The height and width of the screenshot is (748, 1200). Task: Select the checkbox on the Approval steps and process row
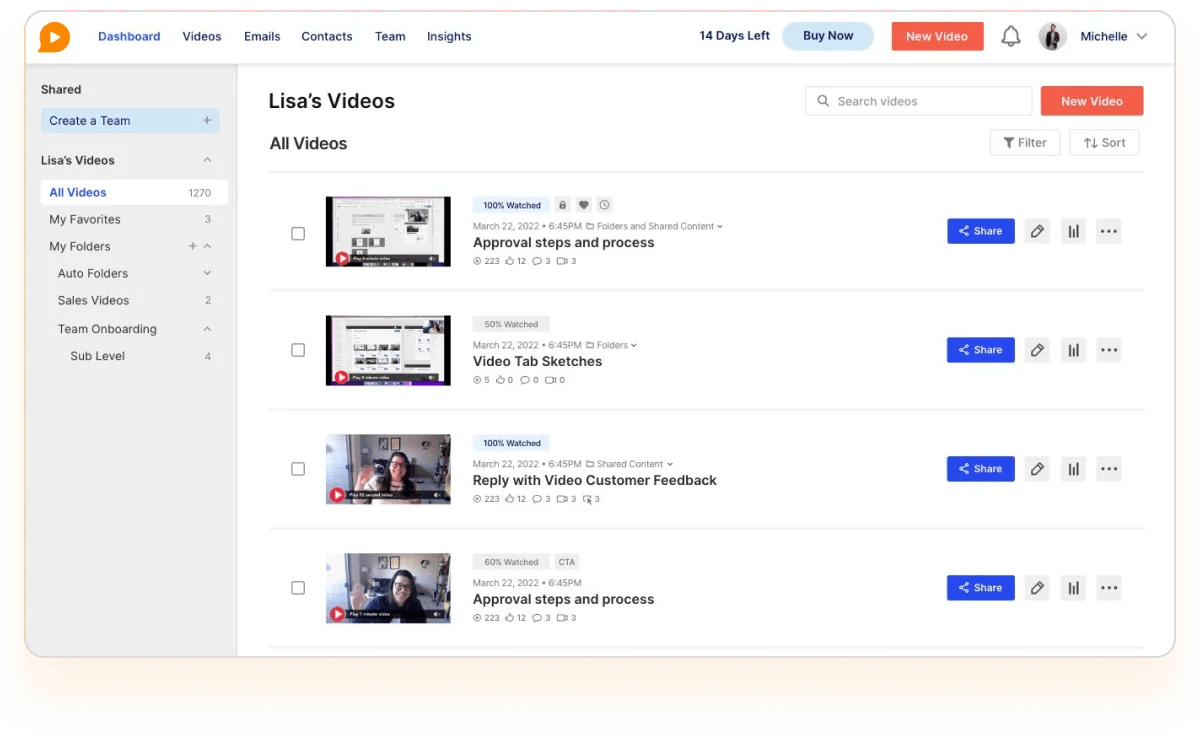[298, 233]
